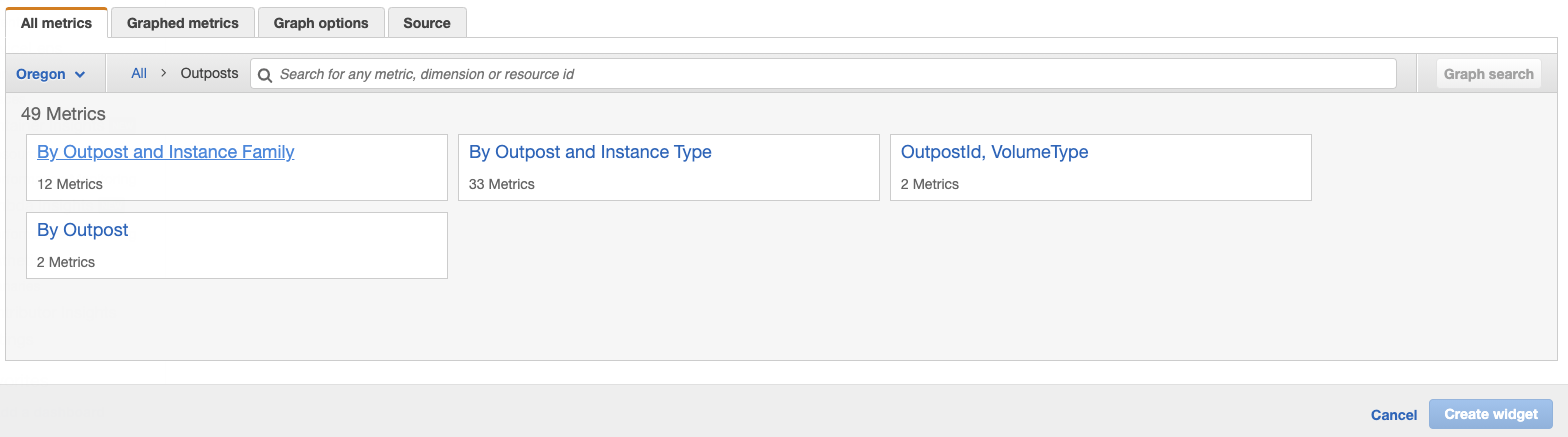Select the Graph options tab
Screen dimensions: 1568x437
click(321, 23)
